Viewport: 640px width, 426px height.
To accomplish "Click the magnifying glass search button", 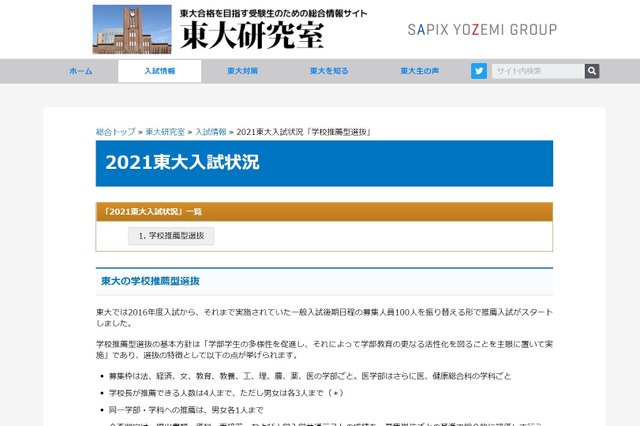I will 592,71.
